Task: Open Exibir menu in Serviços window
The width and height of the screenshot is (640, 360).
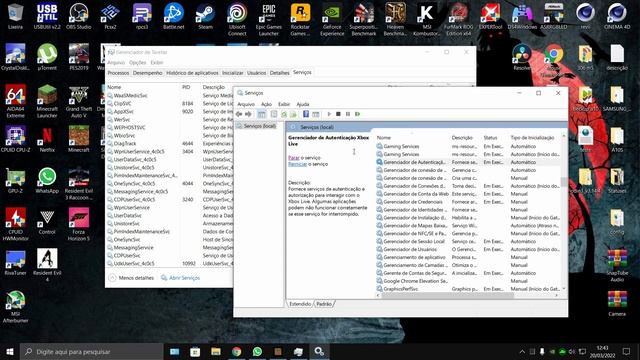Action: 284,104
